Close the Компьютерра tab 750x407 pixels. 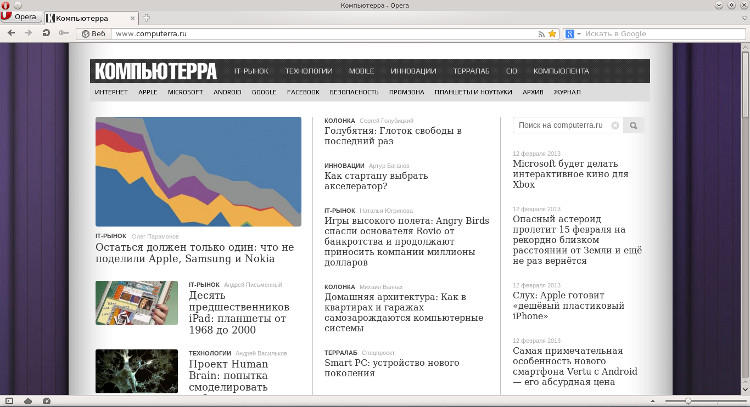(132, 18)
